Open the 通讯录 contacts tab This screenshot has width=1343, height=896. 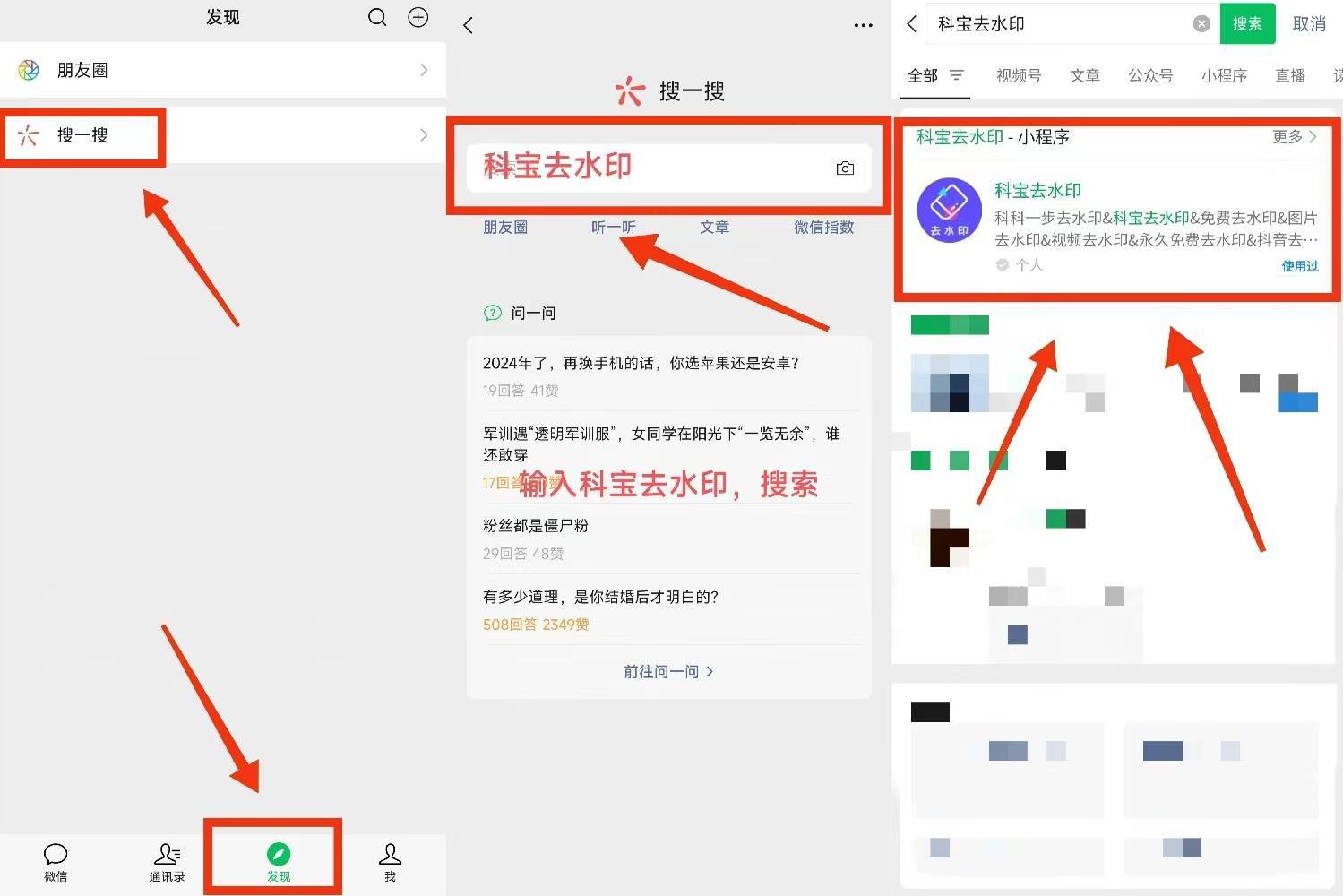click(167, 863)
